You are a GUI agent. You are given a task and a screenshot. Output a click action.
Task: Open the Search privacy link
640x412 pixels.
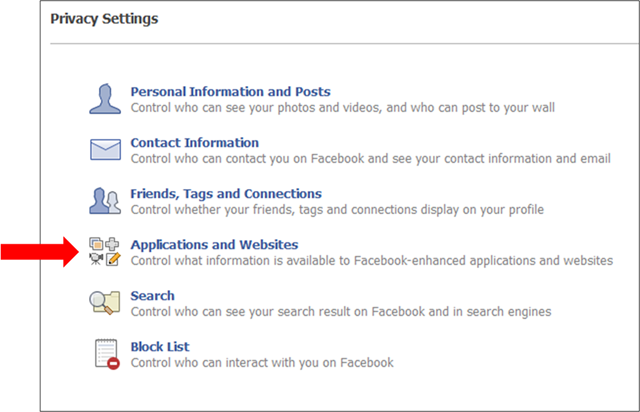tap(152, 296)
